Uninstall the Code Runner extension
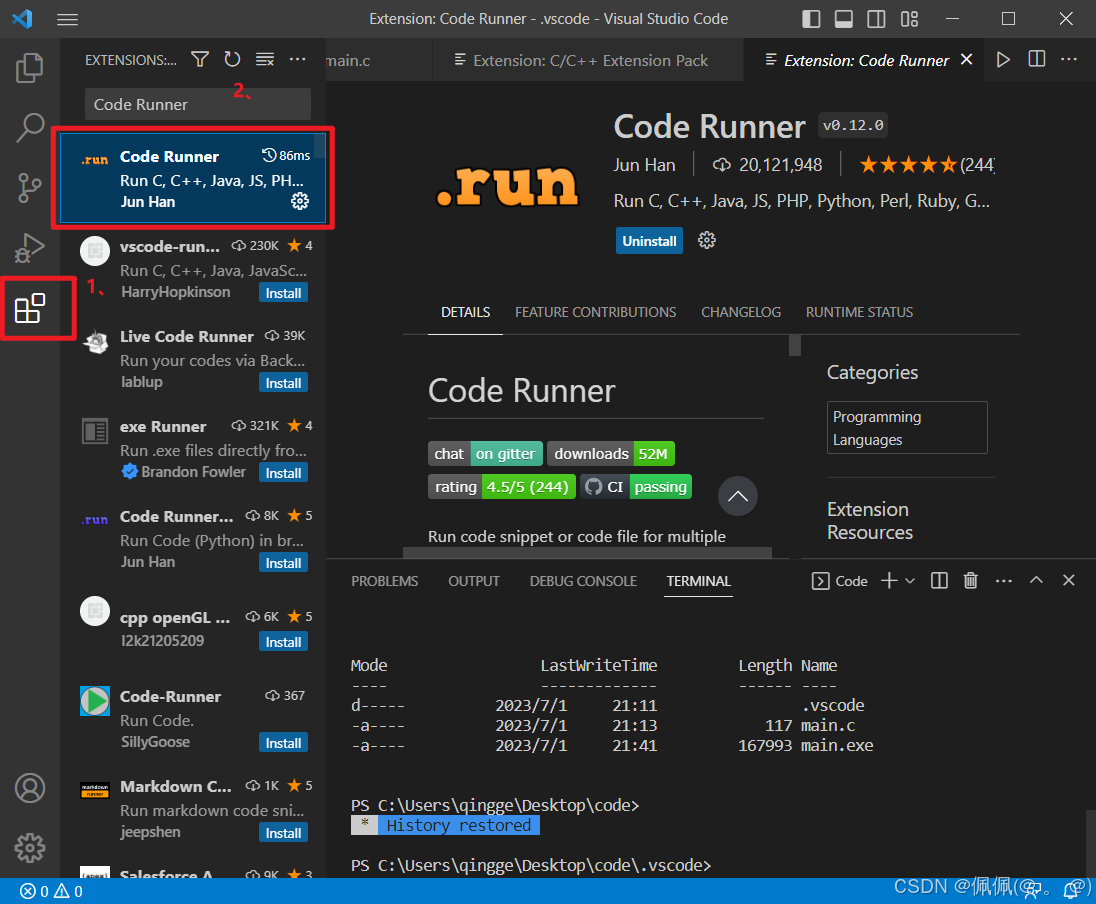1096x904 pixels. pos(649,241)
